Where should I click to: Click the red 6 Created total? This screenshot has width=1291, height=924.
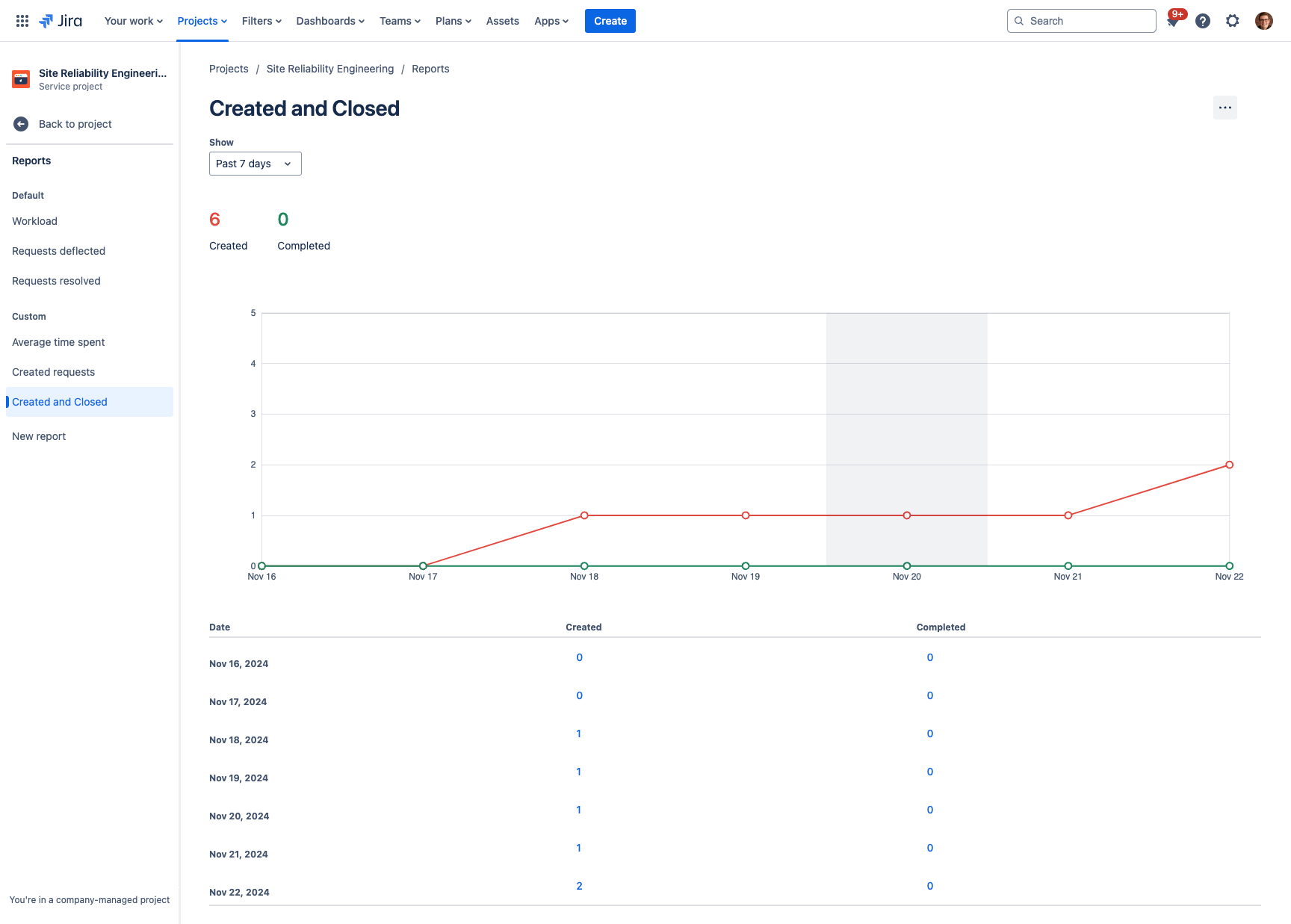tap(214, 220)
